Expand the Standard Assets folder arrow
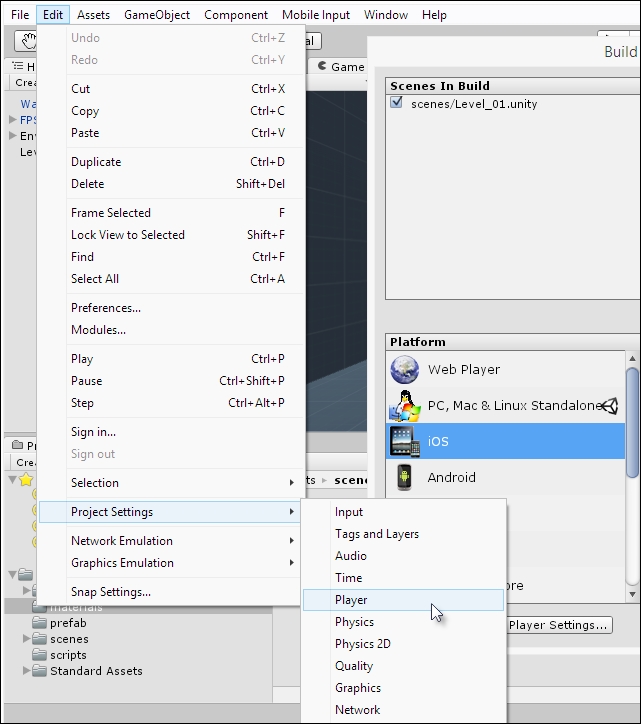641x724 pixels. (x=27, y=670)
